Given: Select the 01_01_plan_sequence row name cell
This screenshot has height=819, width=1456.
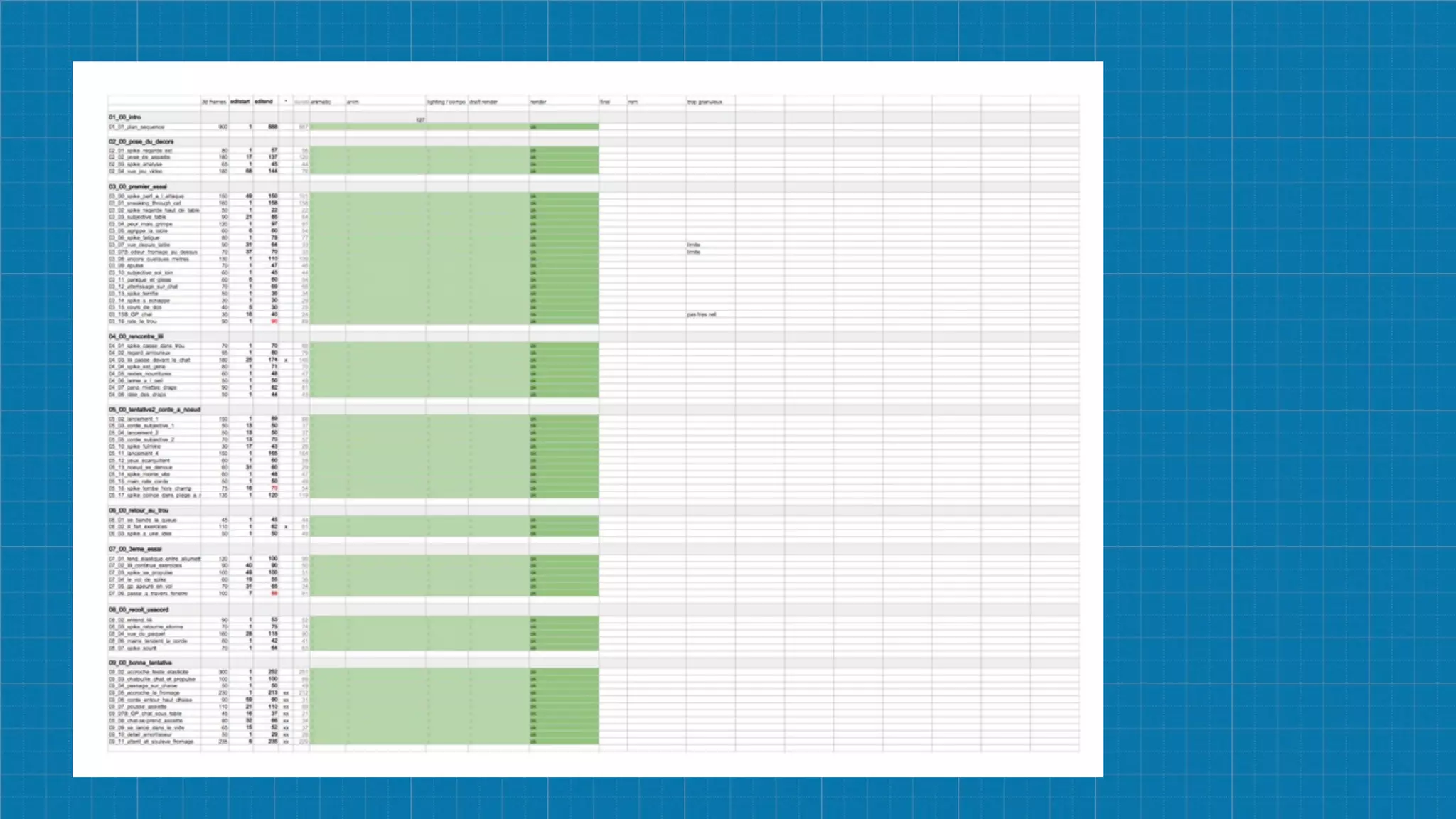Looking at the screenshot, I should point(137,127).
